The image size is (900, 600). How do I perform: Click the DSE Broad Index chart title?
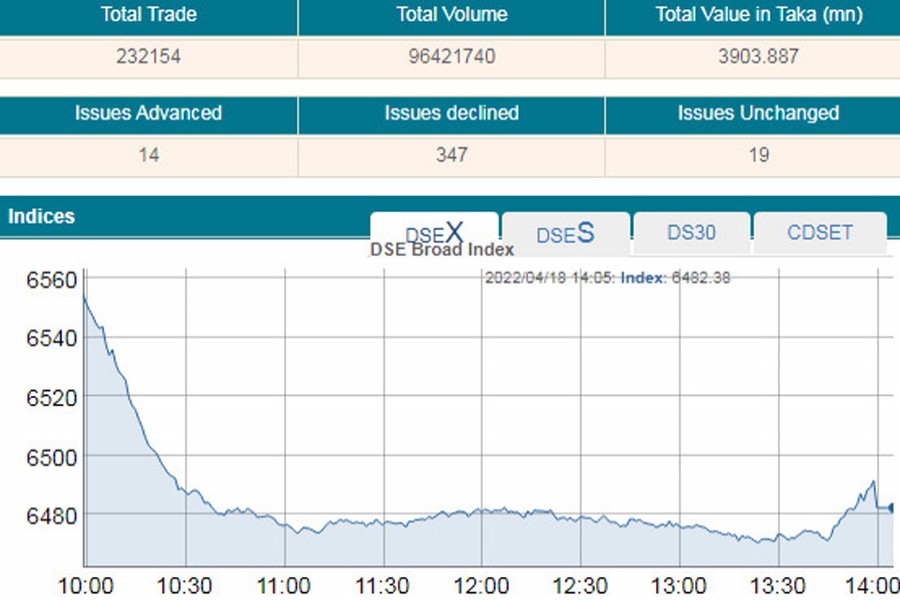pos(442,250)
